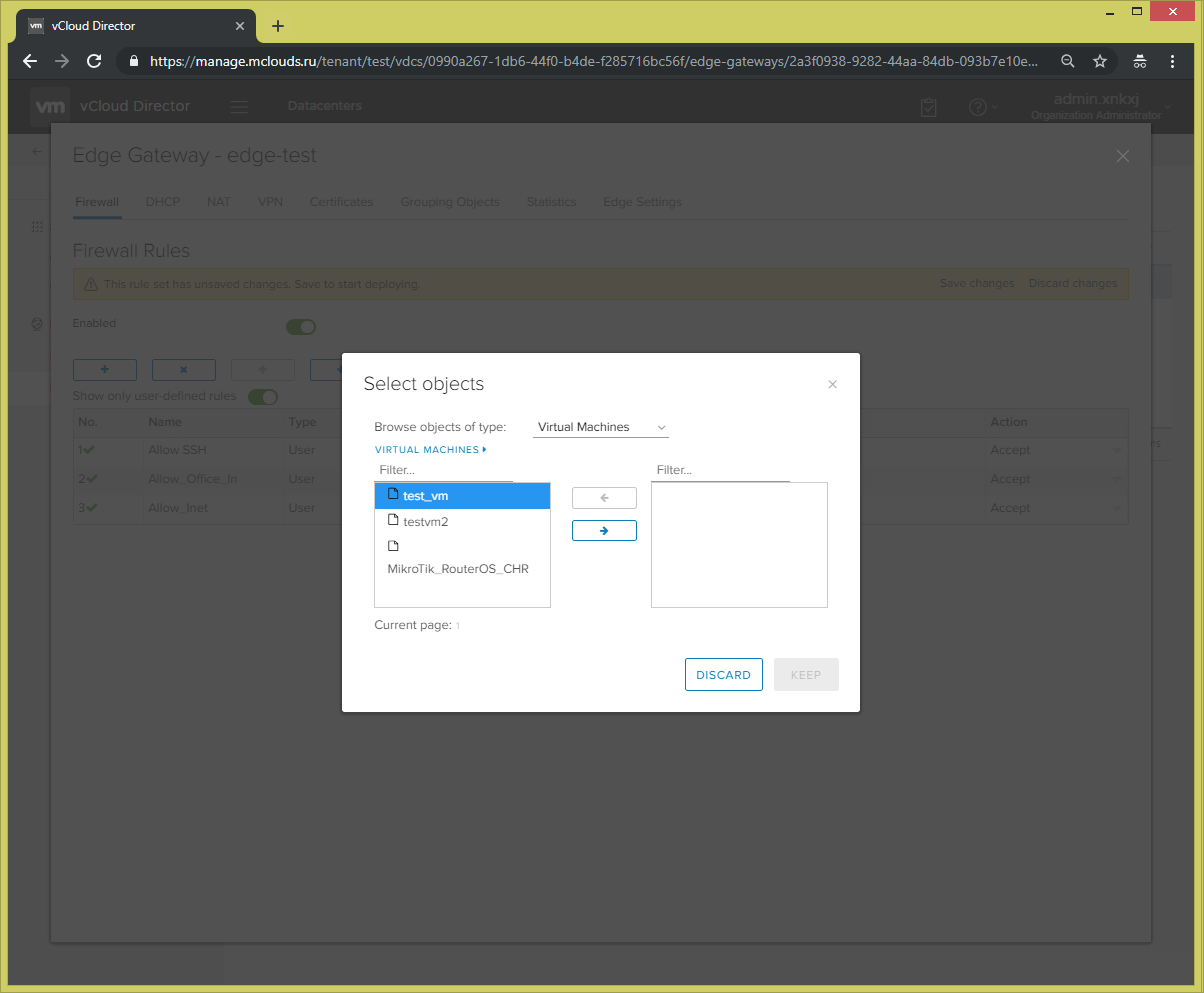Open the help question-mark menu
This screenshot has width=1204, height=993.
coord(984,107)
